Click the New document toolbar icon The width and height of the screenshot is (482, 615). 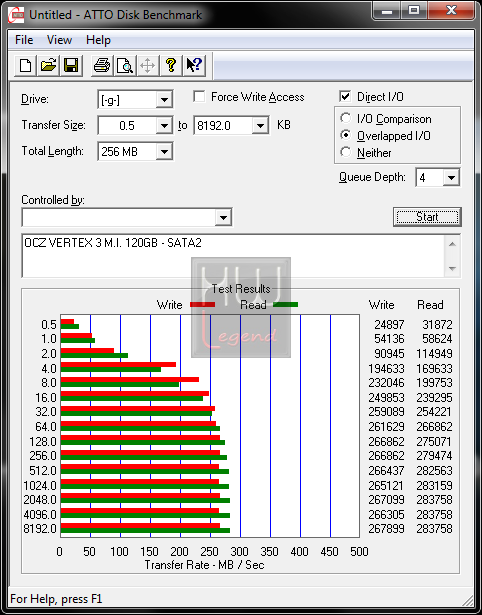tap(25, 65)
